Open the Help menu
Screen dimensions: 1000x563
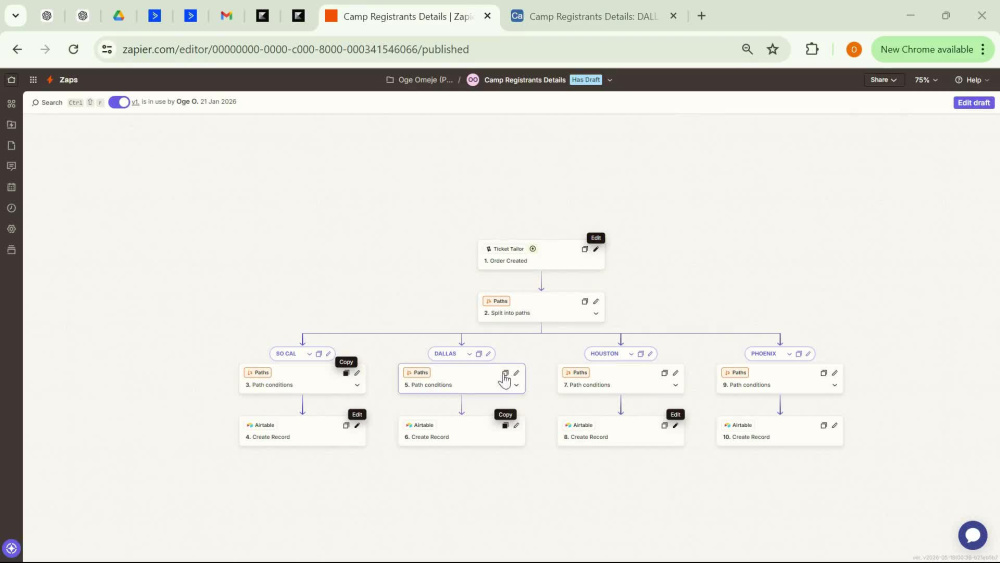pyautogui.click(x=972, y=80)
